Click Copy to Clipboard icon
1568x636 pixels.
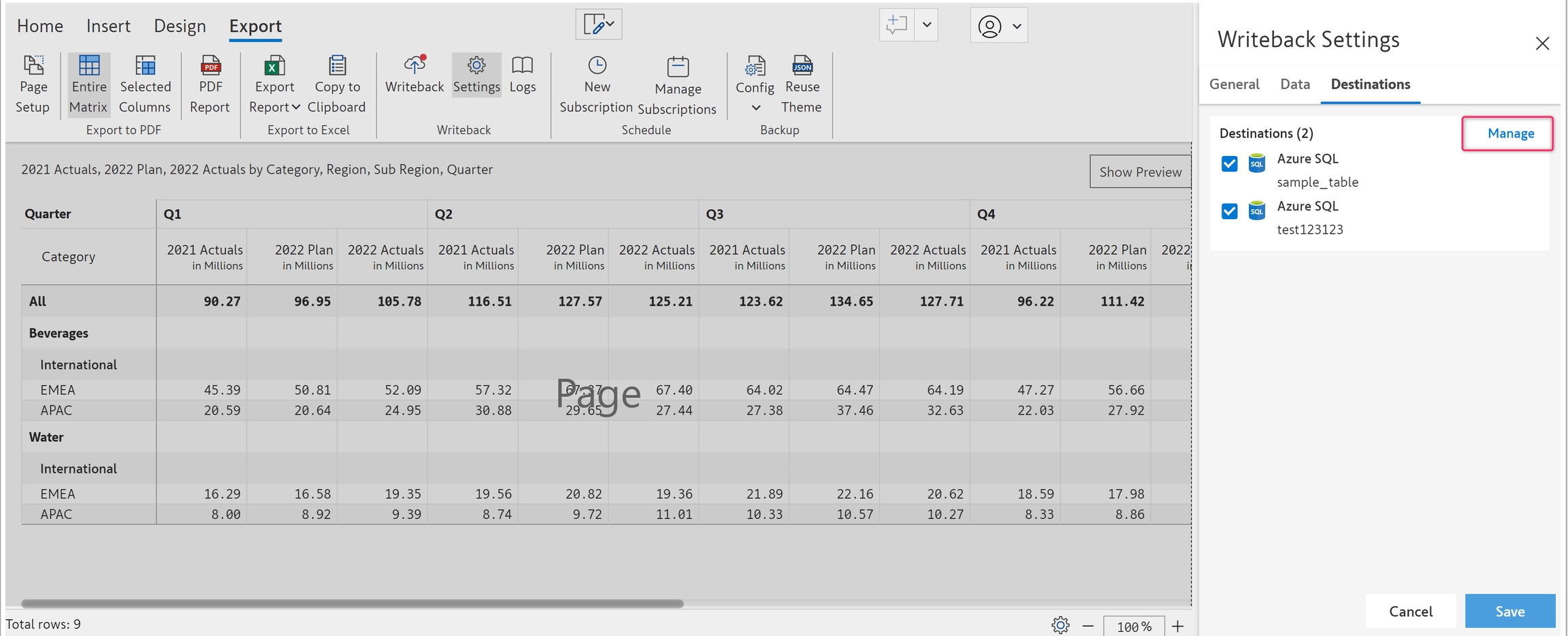[x=337, y=67]
